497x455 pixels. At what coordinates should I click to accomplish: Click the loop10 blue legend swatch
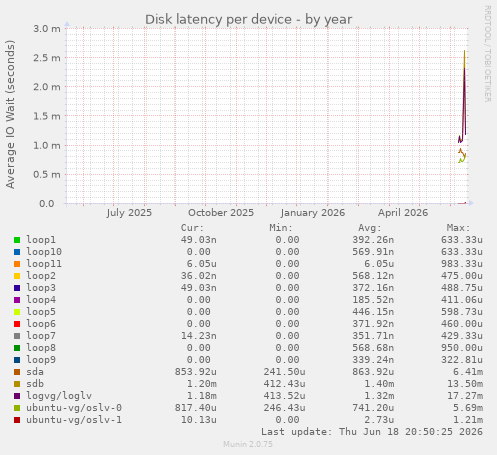point(17,252)
